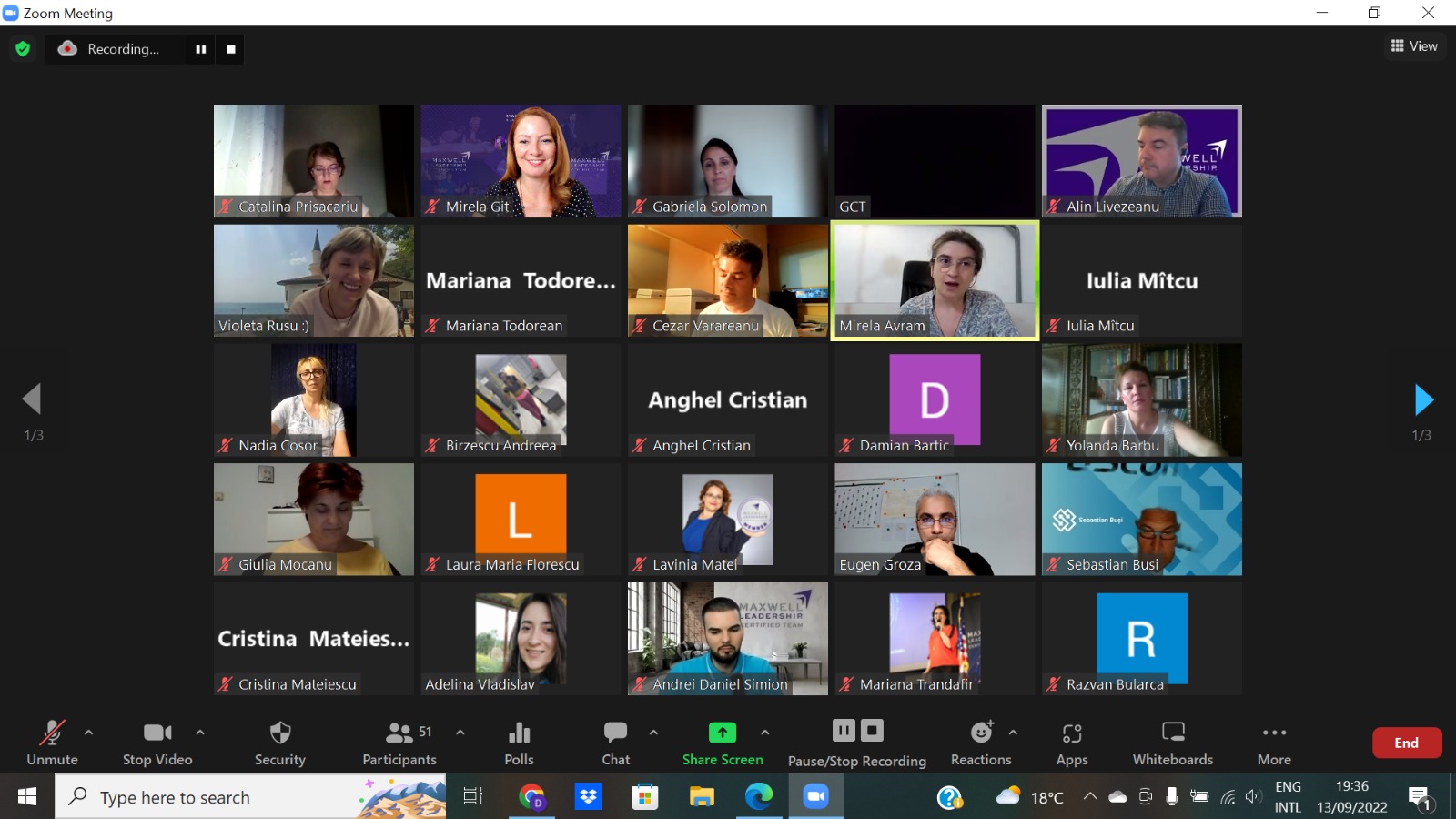Open Whiteboards from the toolbar

(1173, 743)
